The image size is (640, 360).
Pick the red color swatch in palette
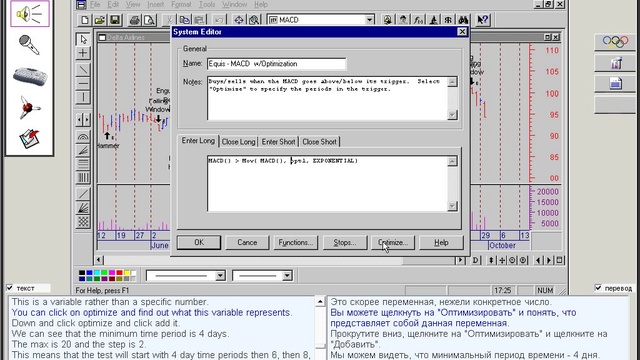coord(119,272)
